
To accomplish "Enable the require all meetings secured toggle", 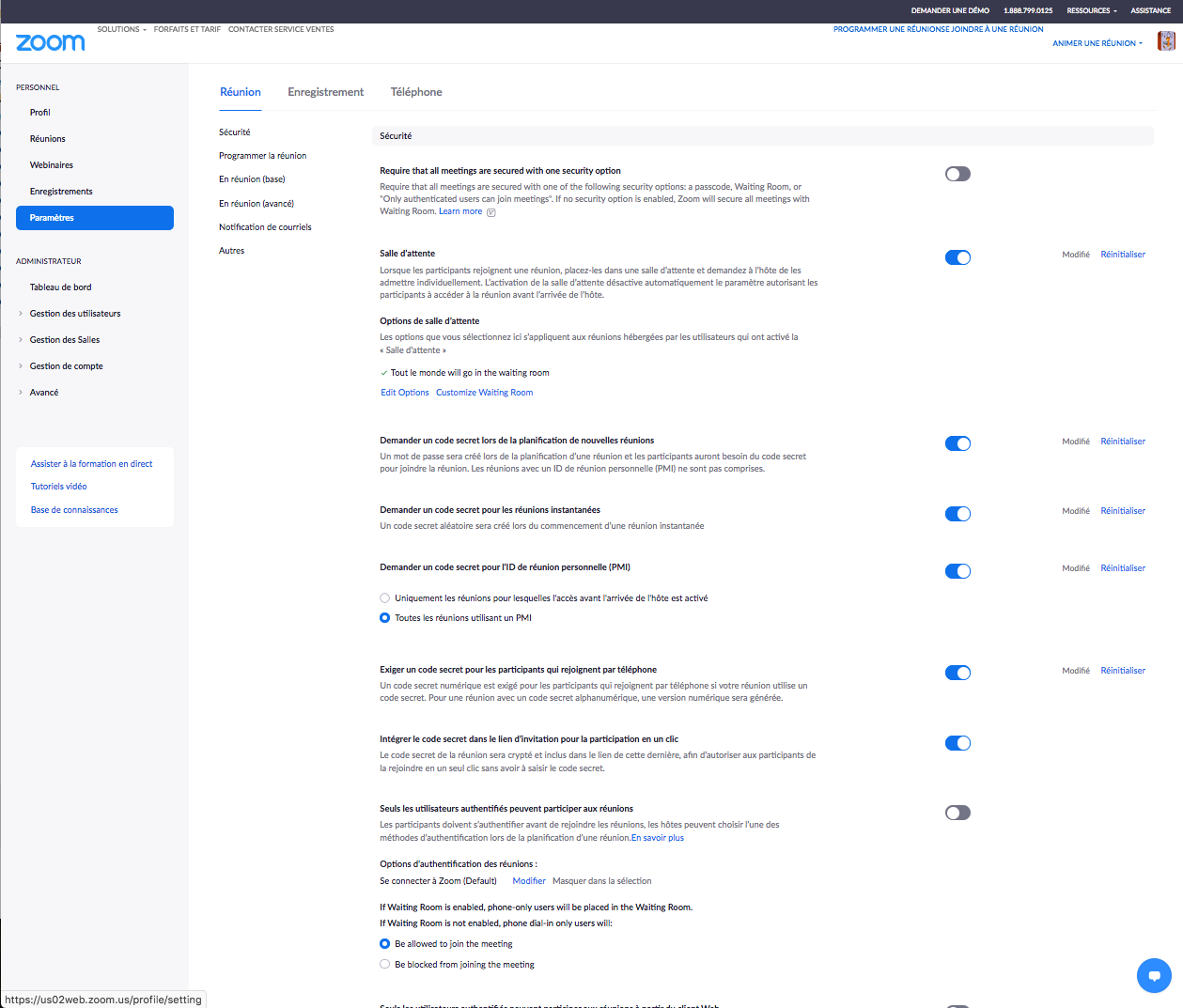I will [x=957, y=174].
